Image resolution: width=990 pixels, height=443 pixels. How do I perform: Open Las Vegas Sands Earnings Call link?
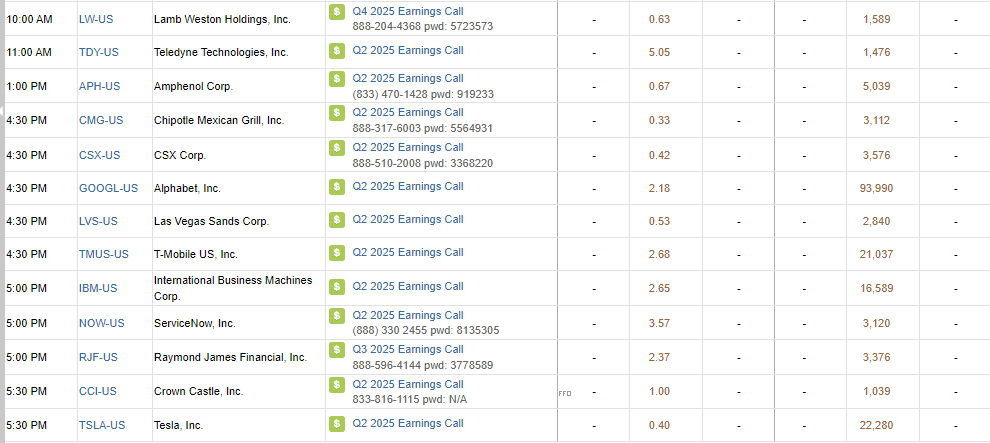tap(408, 219)
